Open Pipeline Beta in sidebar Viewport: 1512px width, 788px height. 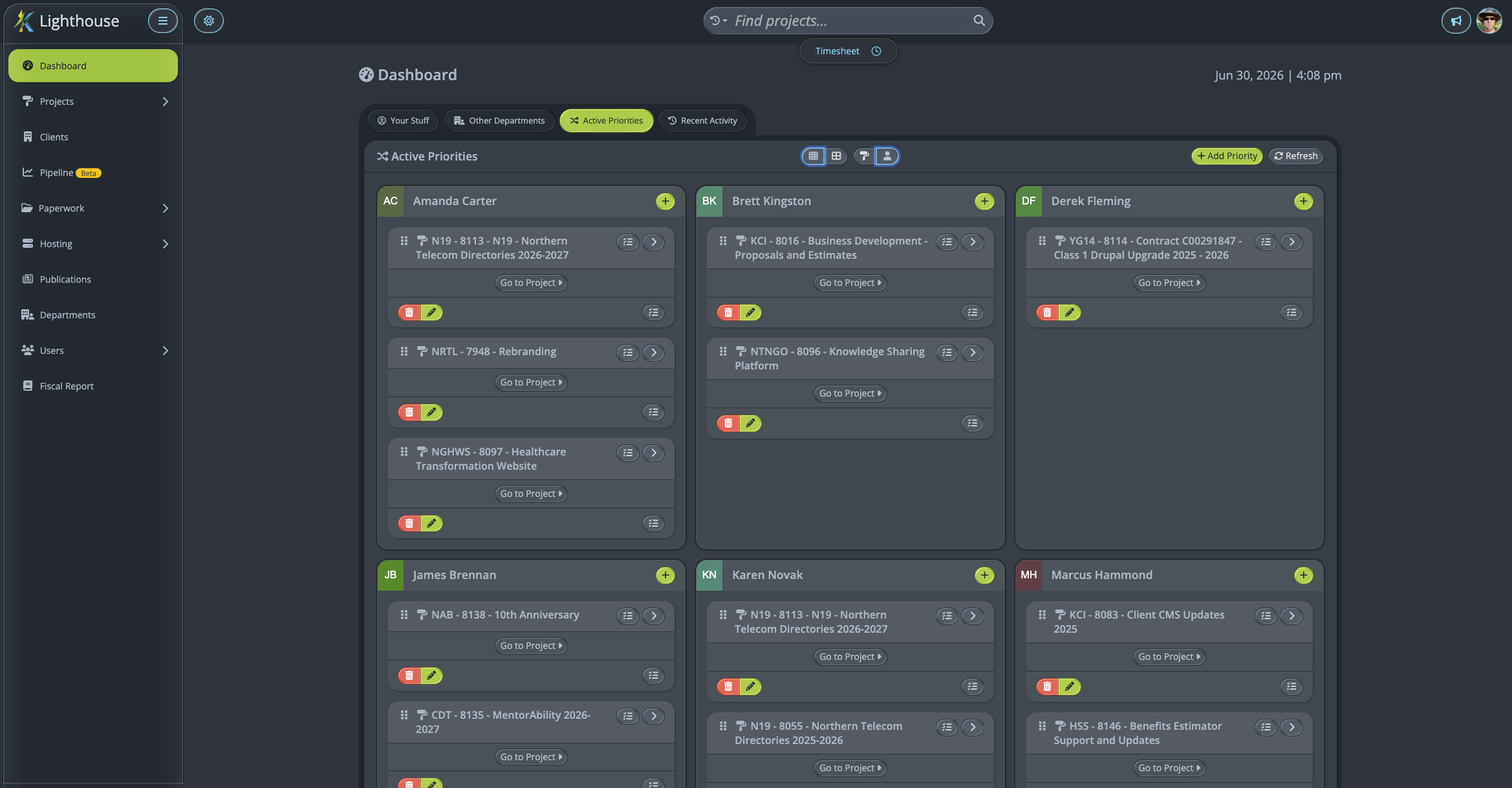pyautogui.click(x=93, y=173)
